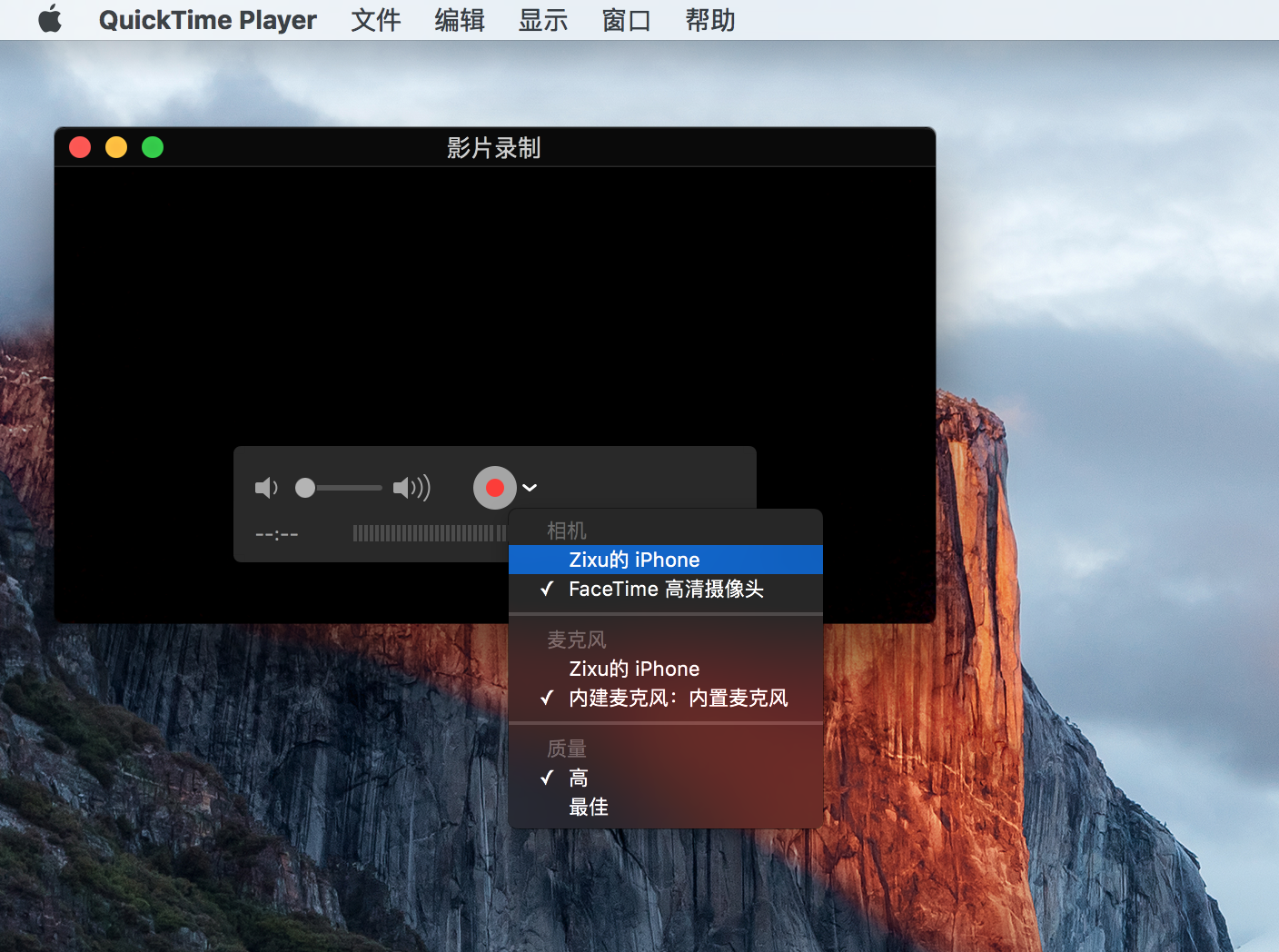Open the 编辑 menu
Viewport: 1279px width, 952px height.
point(460,20)
